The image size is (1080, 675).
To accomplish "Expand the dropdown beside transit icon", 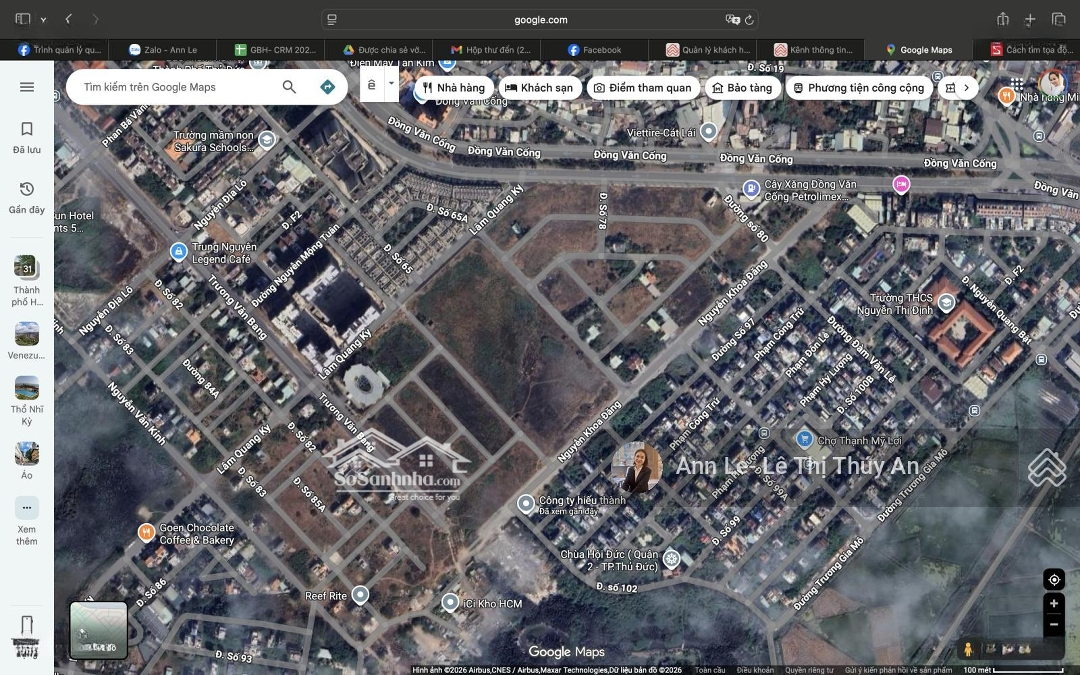I will click(x=391, y=85).
